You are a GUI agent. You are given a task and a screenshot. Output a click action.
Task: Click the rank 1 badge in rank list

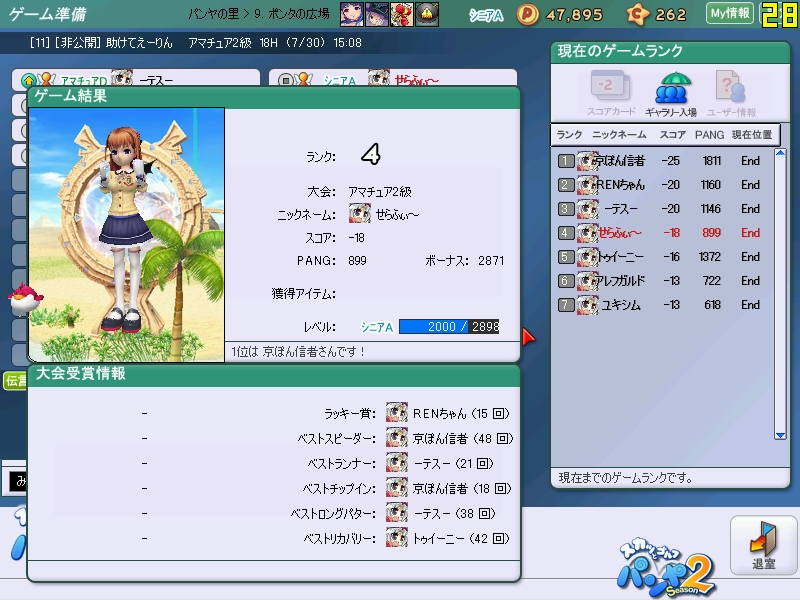tap(566, 161)
